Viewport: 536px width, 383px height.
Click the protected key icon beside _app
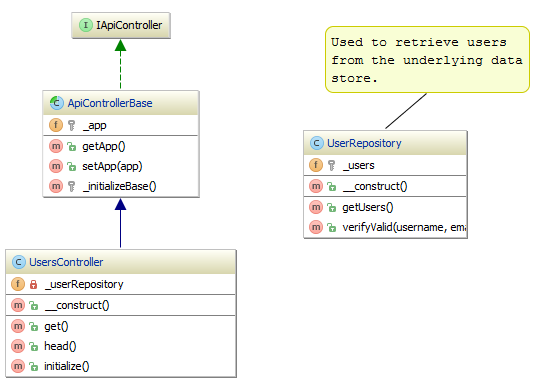point(71,126)
